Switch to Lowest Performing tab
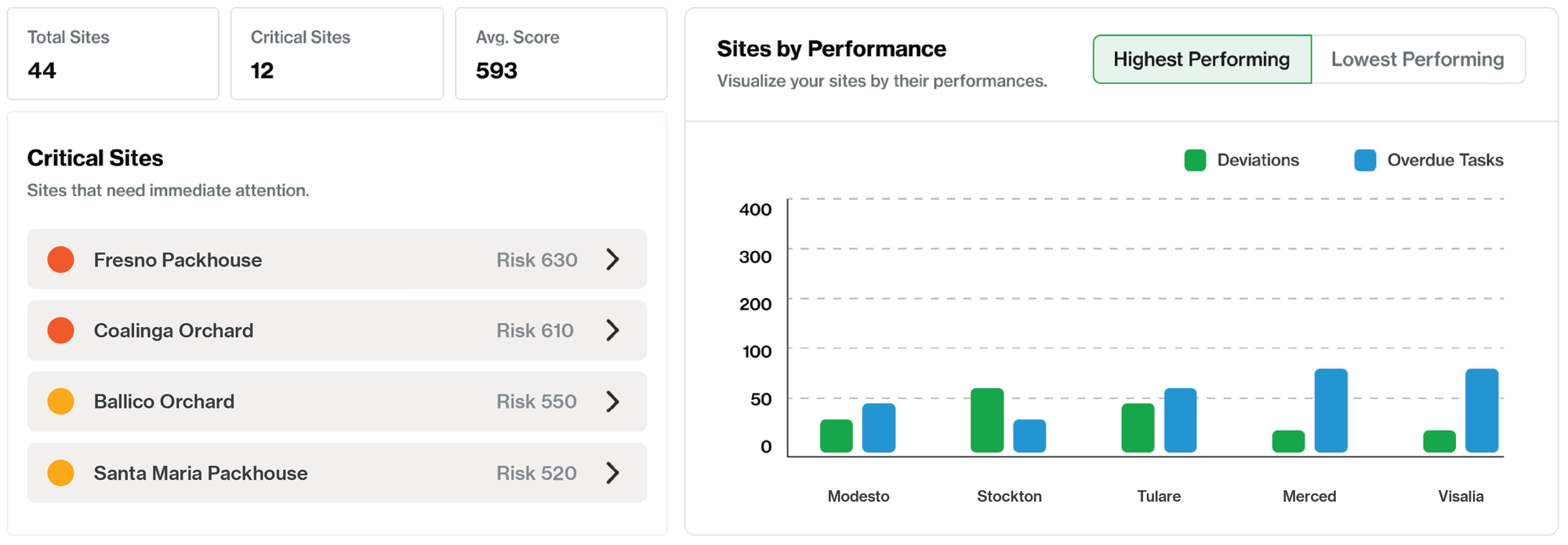Viewport: 1568px width, 545px height. tap(1417, 59)
